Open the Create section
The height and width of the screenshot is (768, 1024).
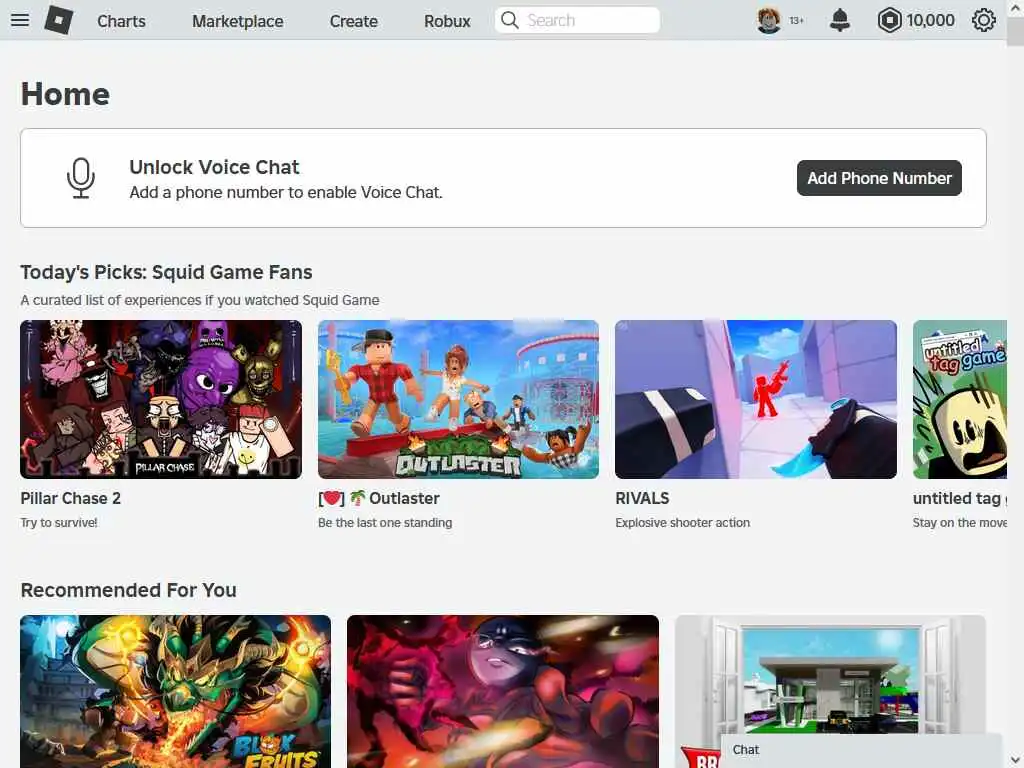point(353,21)
